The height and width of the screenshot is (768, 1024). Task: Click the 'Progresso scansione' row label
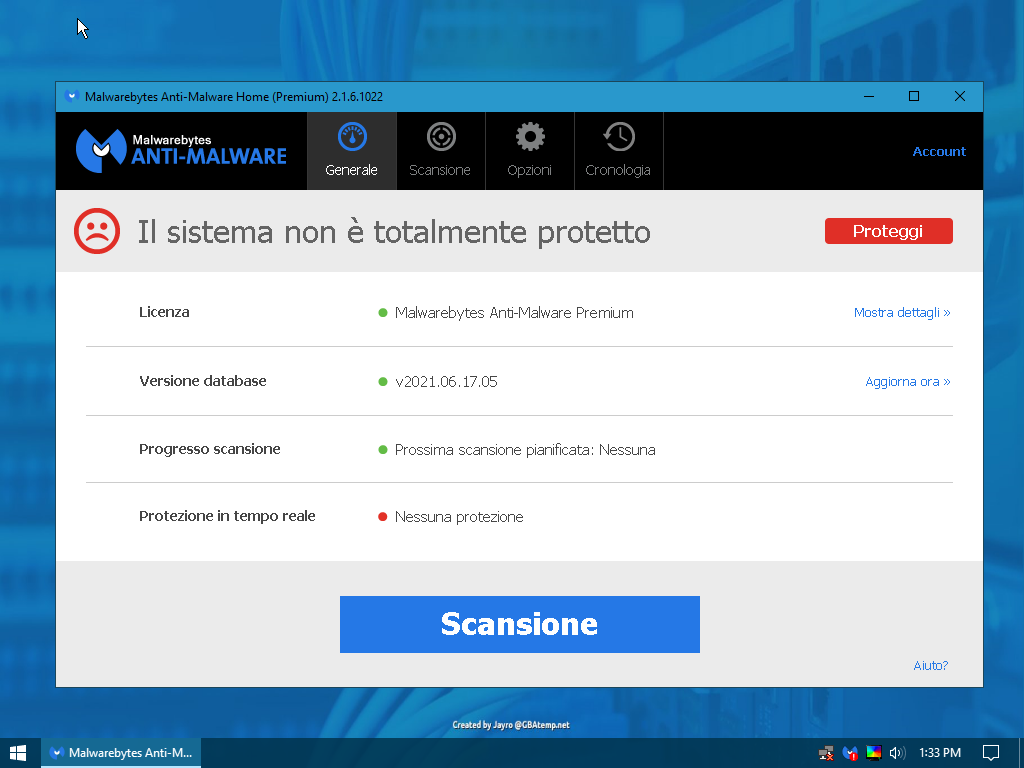coord(210,449)
